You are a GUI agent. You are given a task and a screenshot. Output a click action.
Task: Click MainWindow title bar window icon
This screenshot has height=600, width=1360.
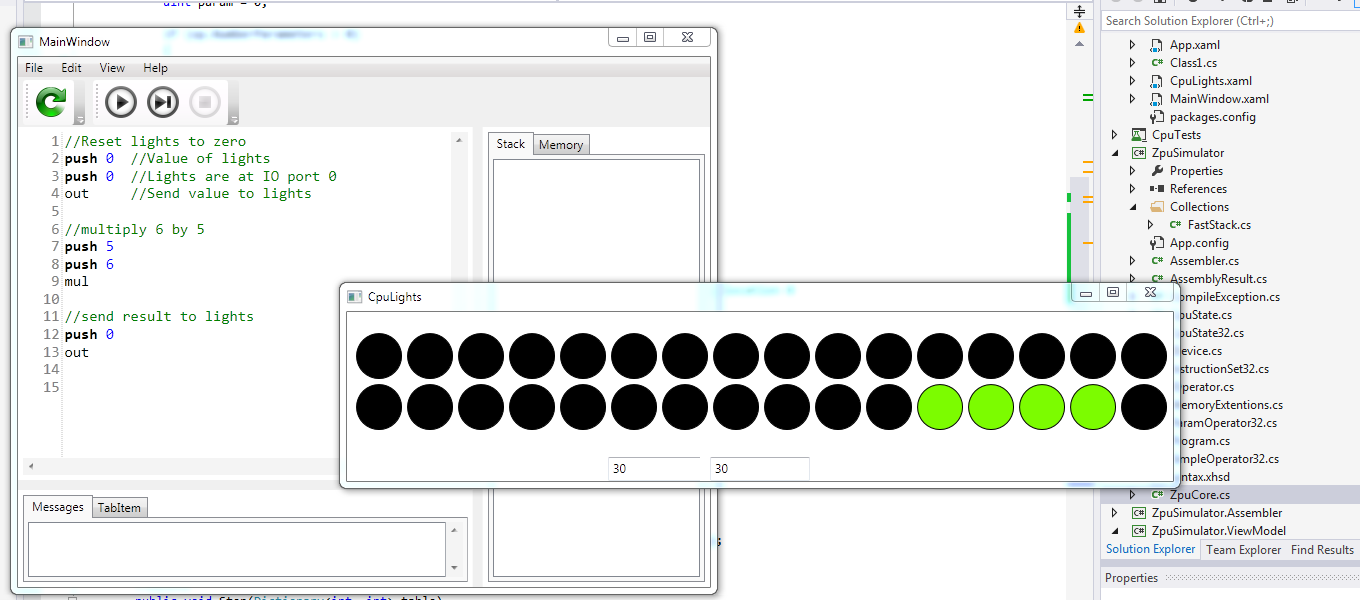pos(26,42)
